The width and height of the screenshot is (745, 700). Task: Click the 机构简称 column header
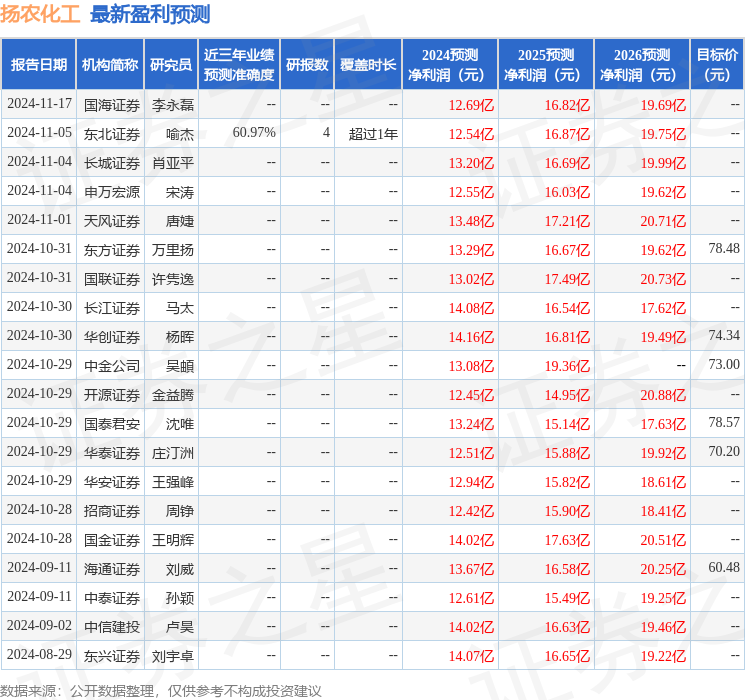[110, 65]
